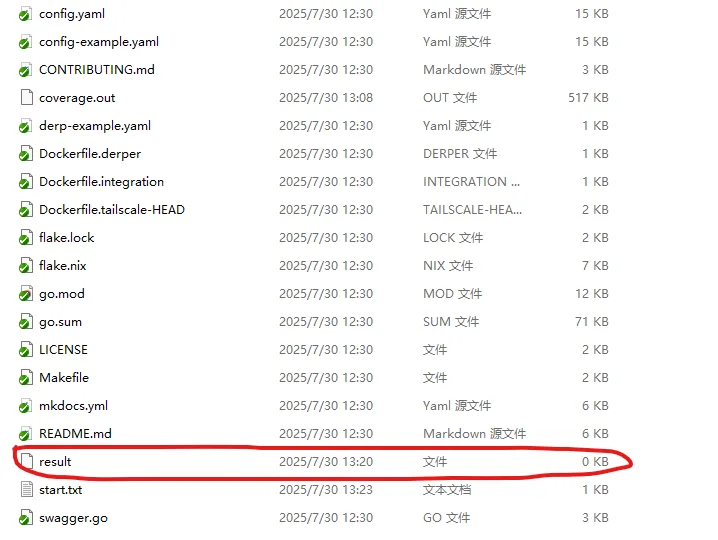Select the flake.lock file entry
The width and height of the screenshot is (718, 540).
tap(66, 238)
